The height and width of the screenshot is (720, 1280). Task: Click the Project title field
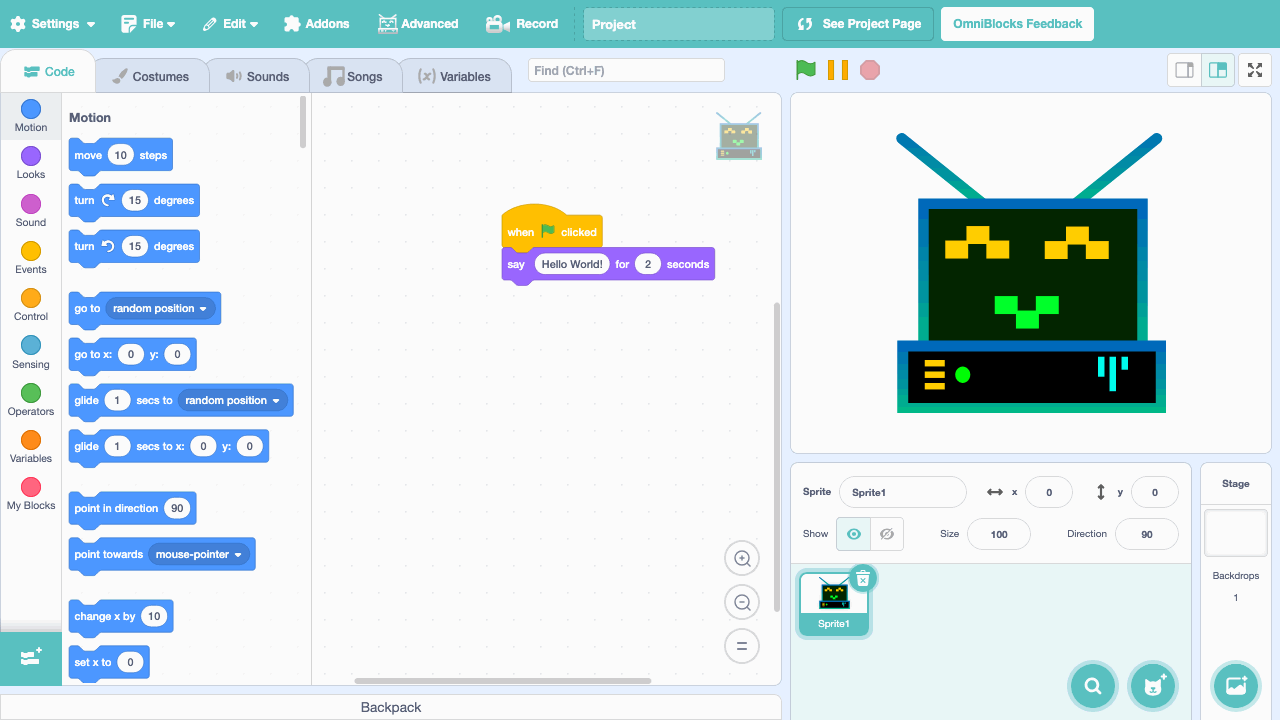679,24
